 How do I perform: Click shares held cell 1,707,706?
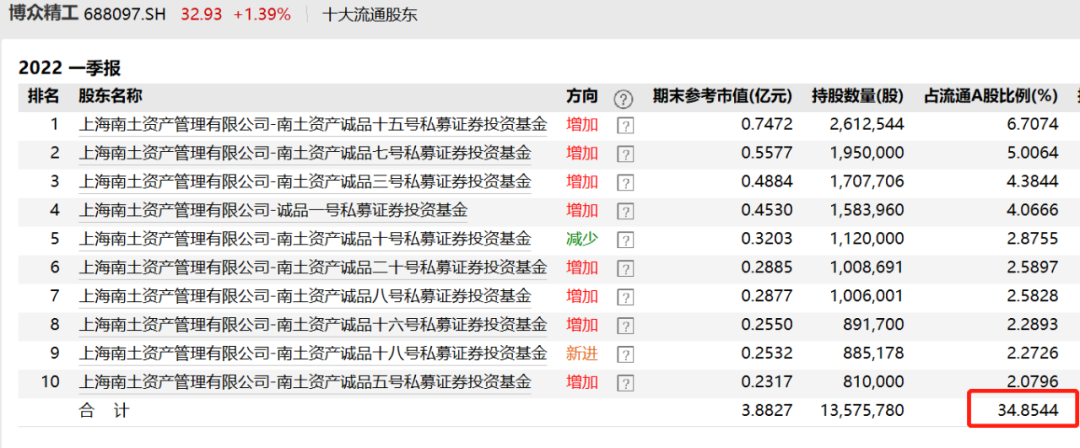[868, 182]
